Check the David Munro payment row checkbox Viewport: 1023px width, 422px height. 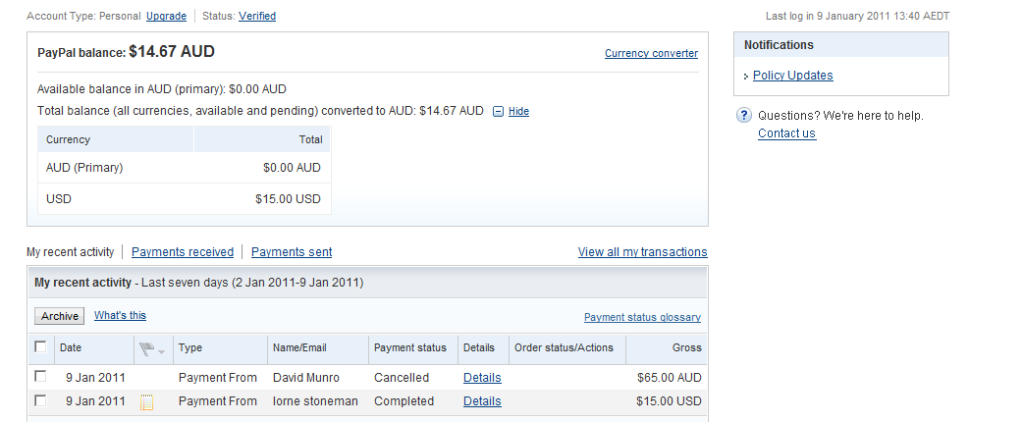(40, 376)
